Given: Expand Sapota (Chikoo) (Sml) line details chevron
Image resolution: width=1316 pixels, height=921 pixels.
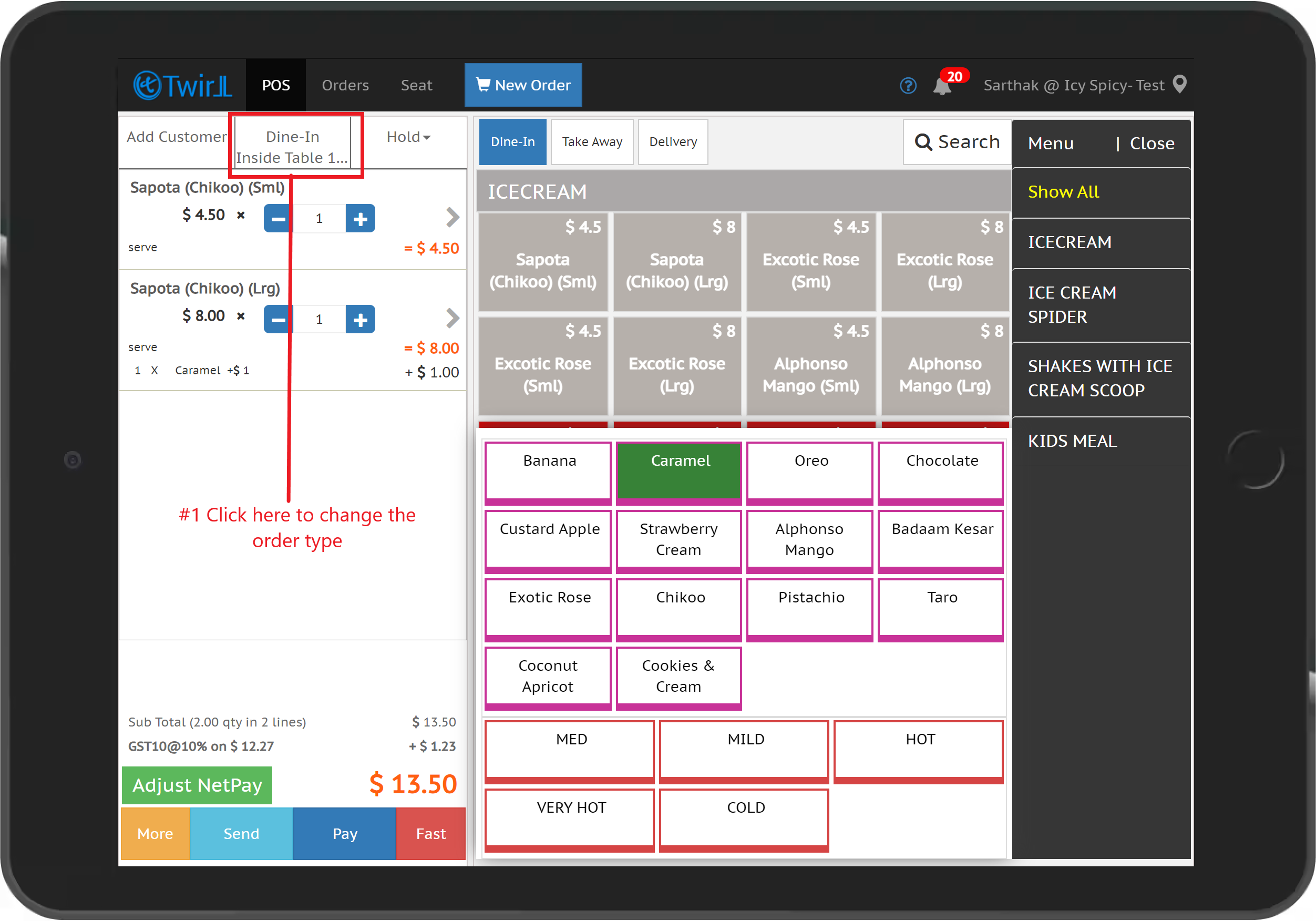Looking at the screenshot, I should click(x=452, y=217).
